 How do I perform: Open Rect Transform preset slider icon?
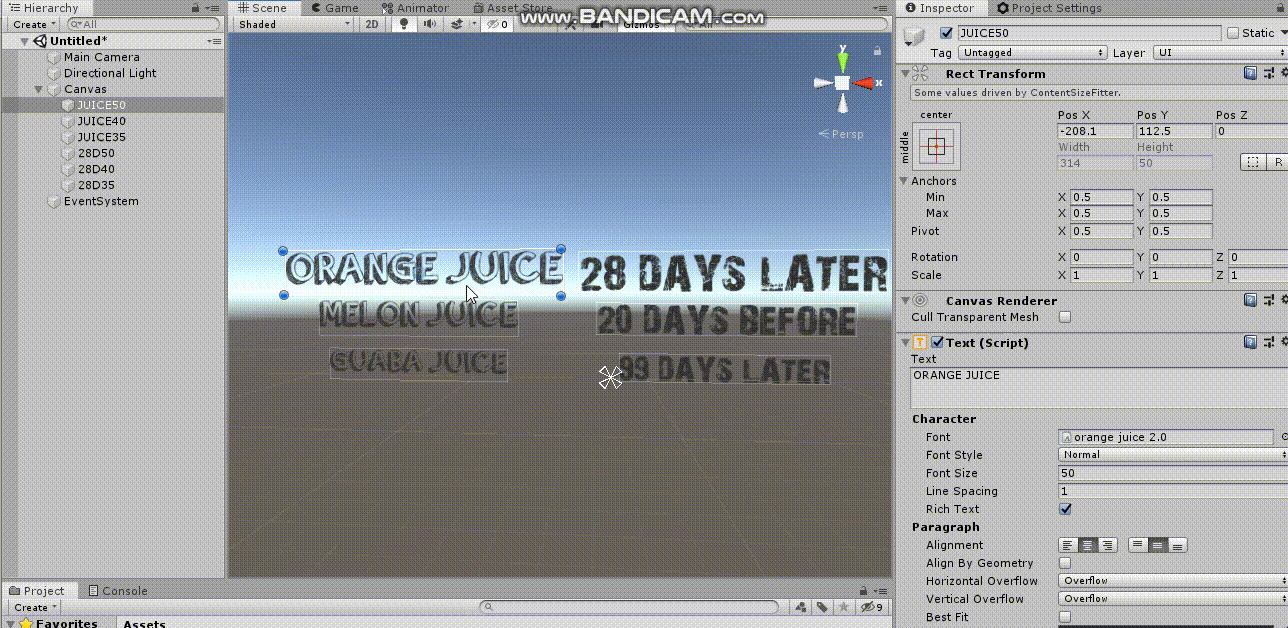coord(1268,73)
